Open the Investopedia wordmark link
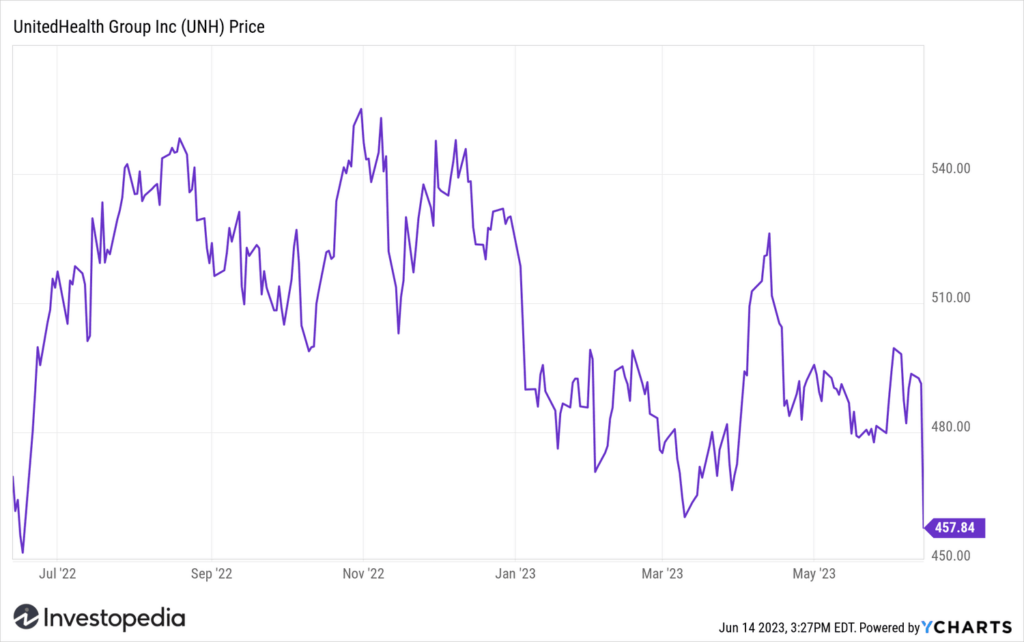The image size is (1024, 642). click(x=114, y=618)
